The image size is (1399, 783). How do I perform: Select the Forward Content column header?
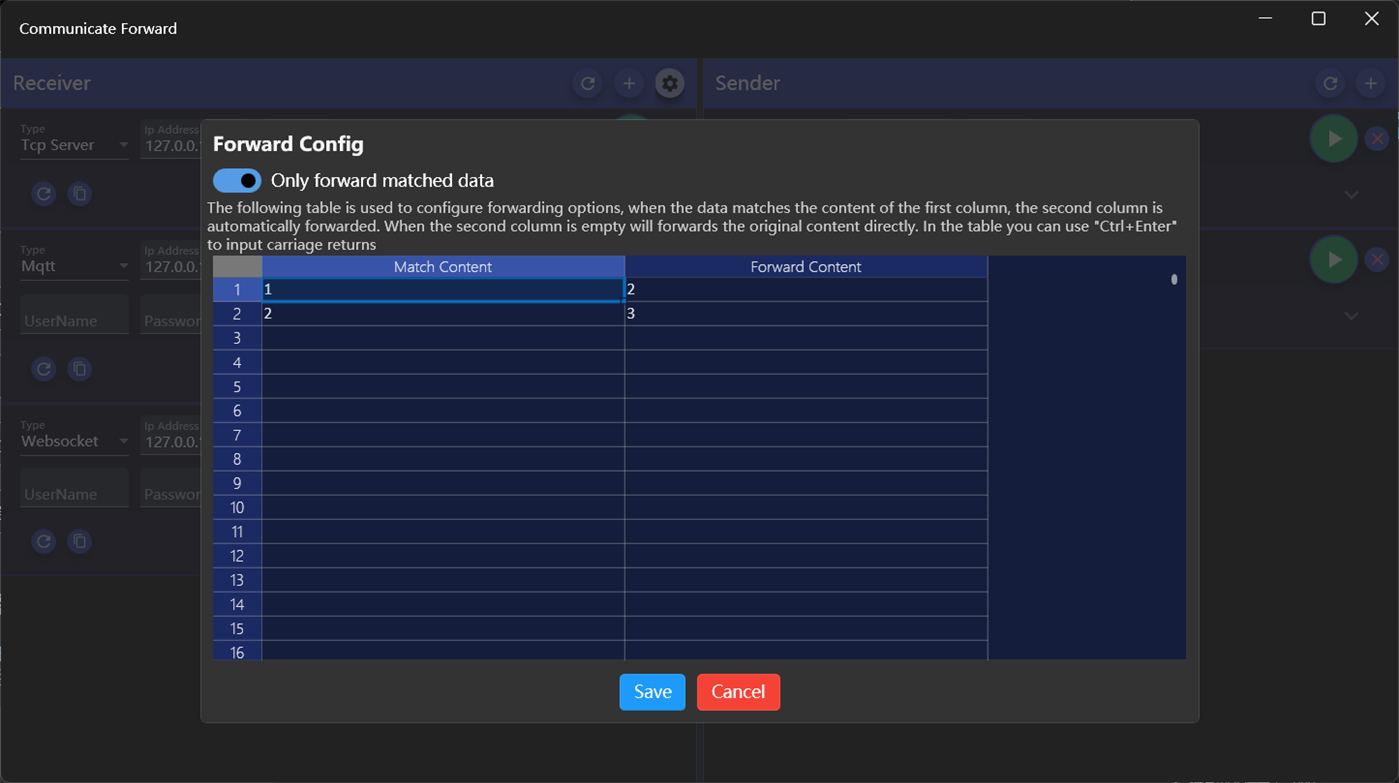[806, 267]
